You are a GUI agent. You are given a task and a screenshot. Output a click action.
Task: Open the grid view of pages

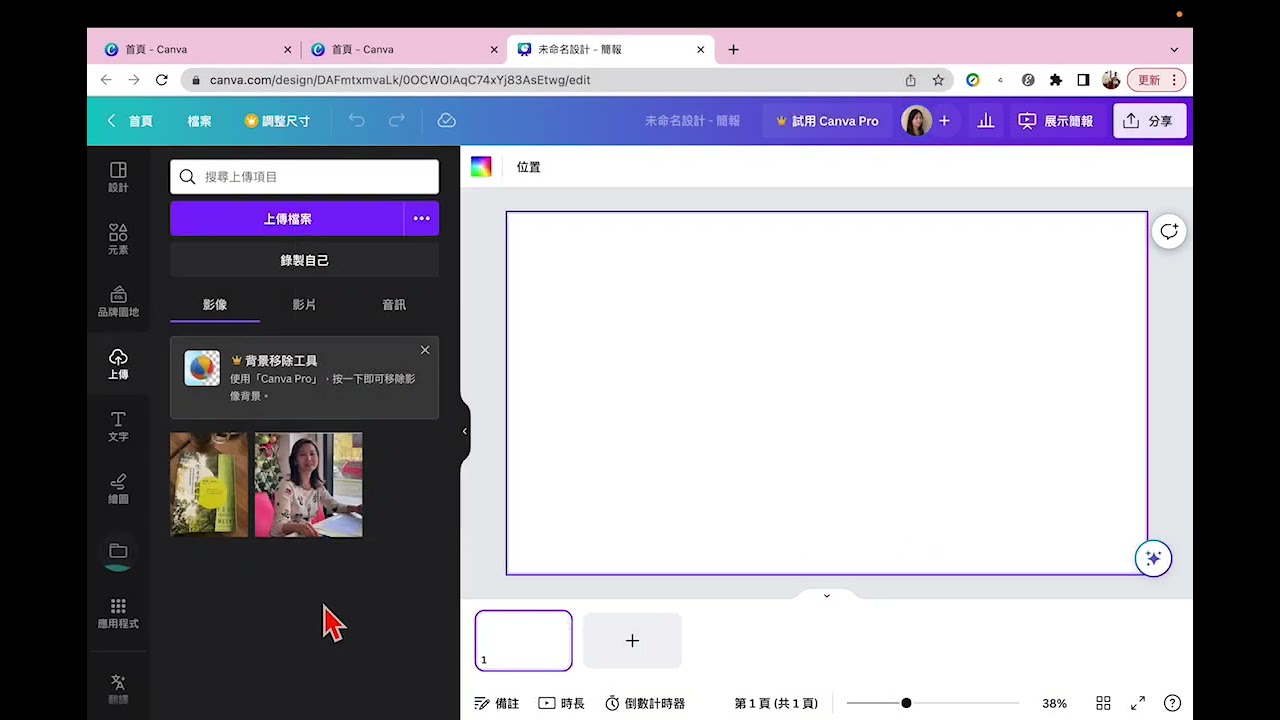(1103, 703)
